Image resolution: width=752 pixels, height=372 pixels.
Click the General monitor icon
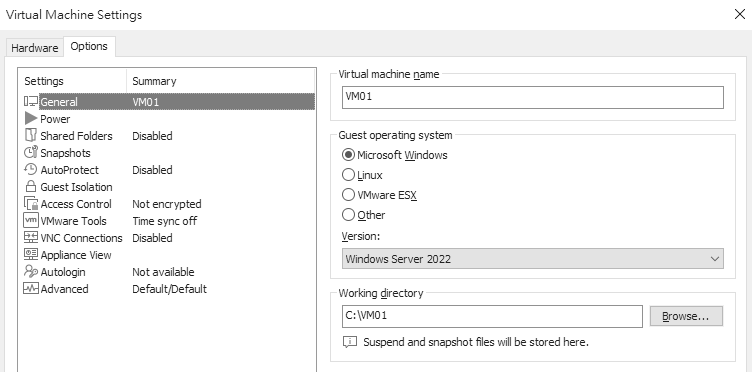point(31,102)
